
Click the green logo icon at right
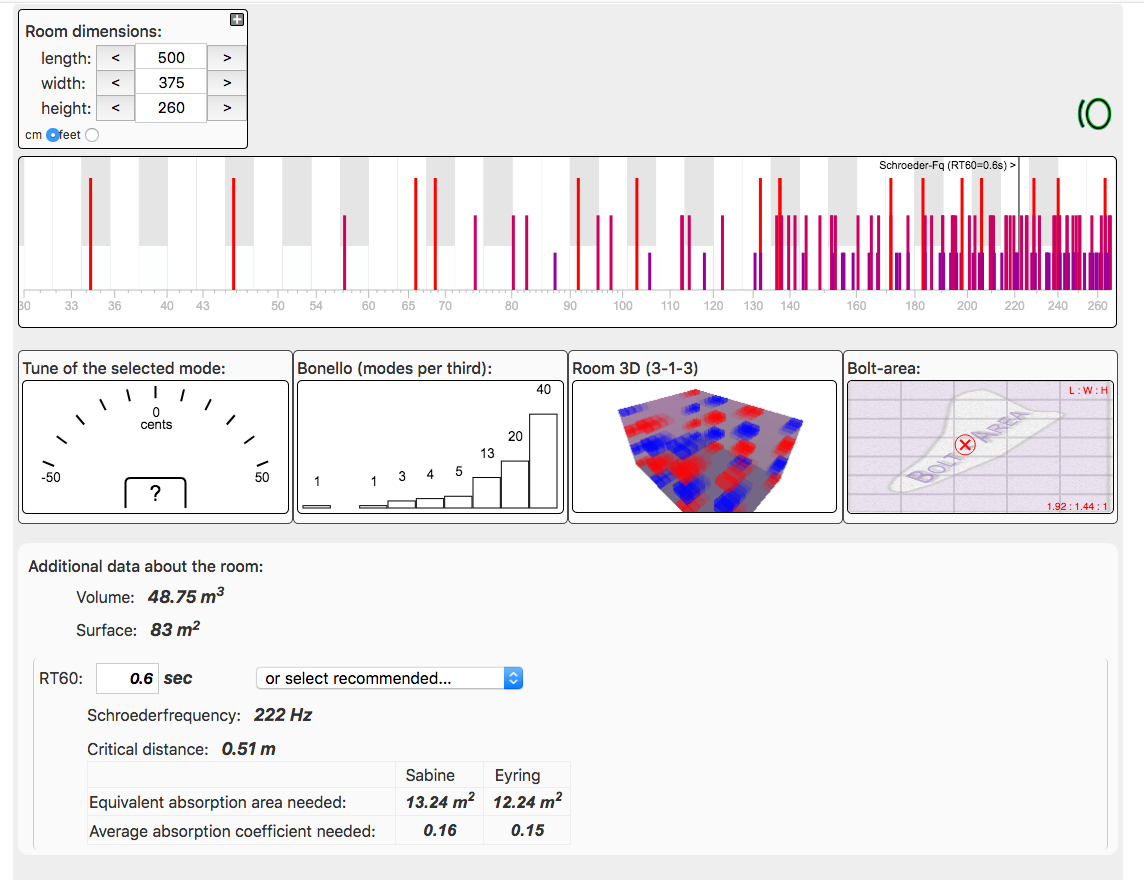click(x=1094, y=115)
